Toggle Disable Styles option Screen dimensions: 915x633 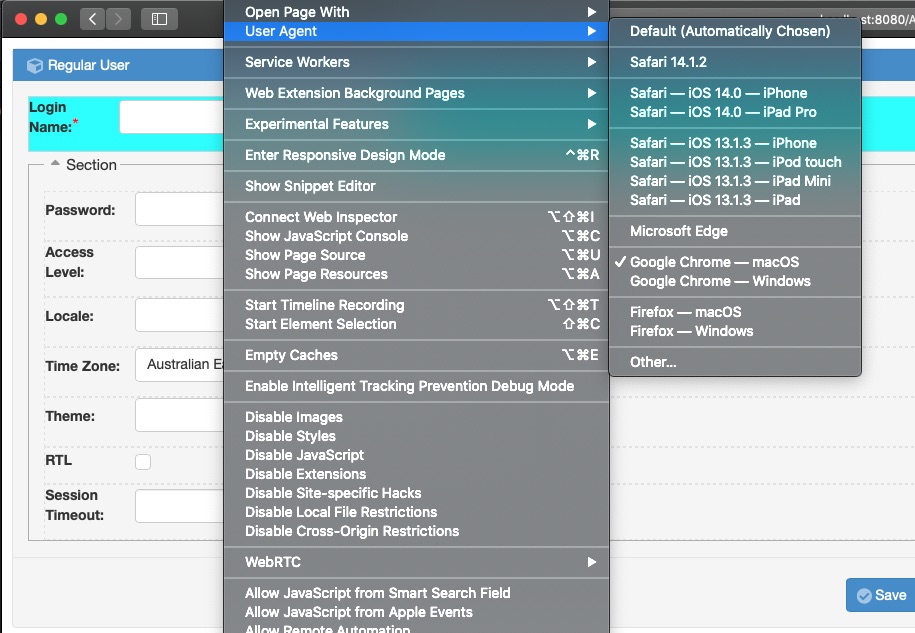click(x=417, y=436)
